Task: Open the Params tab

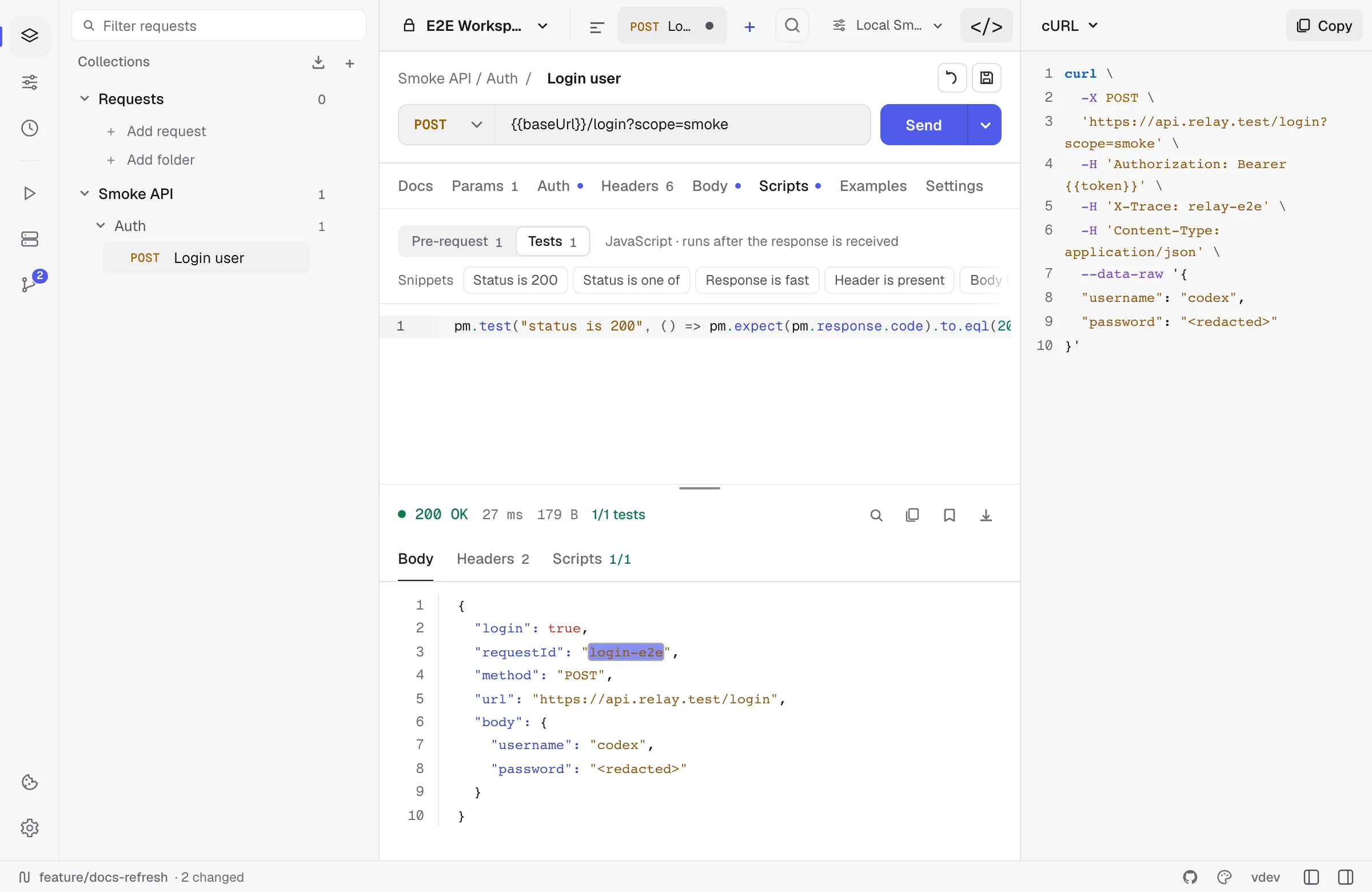Action: pyautogui.click(x=484, y=186)
